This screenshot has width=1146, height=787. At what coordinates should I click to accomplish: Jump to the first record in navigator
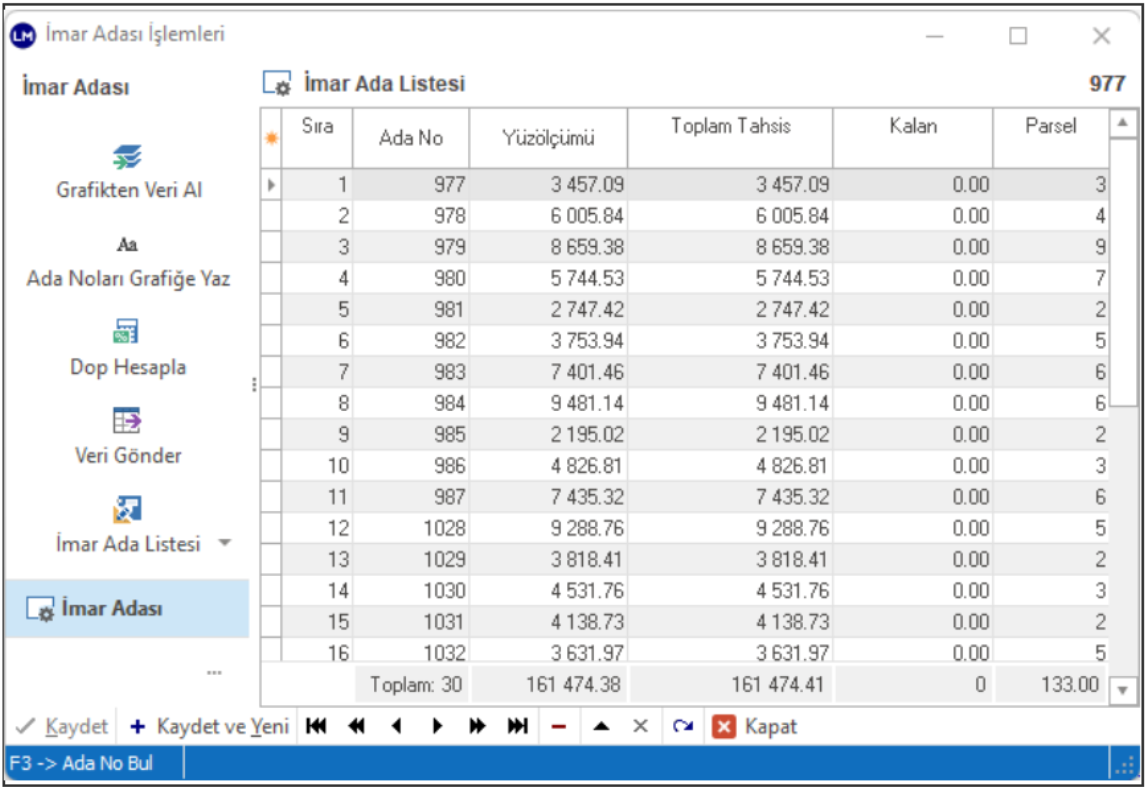click(x=316, y=727)
